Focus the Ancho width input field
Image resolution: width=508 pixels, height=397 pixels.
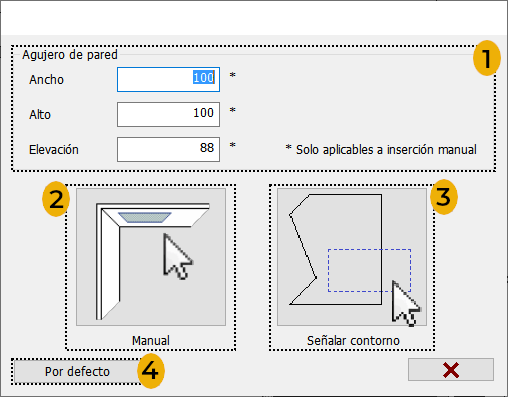(168, 79)
